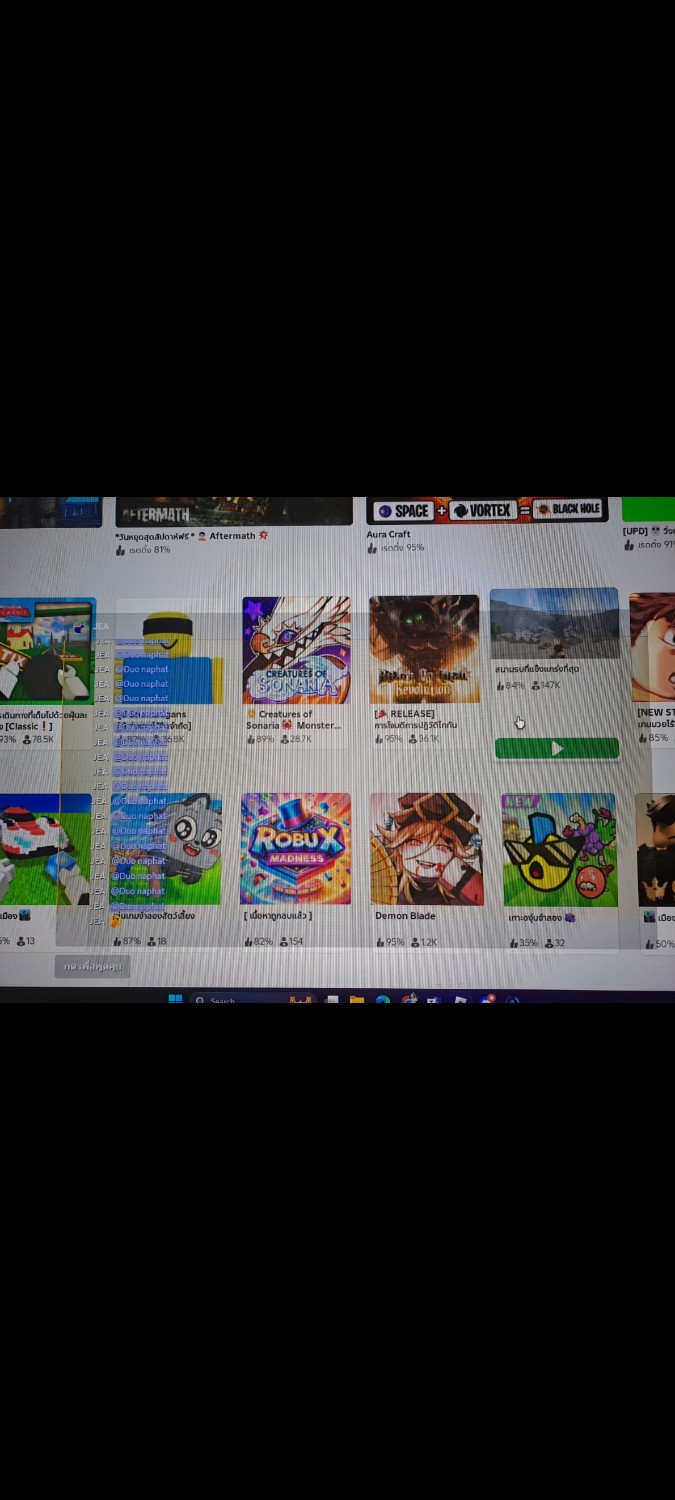This screenshot has height=1500, width=675.
Task: Open File Explorer from the taskbar
Action: point(356,999)
